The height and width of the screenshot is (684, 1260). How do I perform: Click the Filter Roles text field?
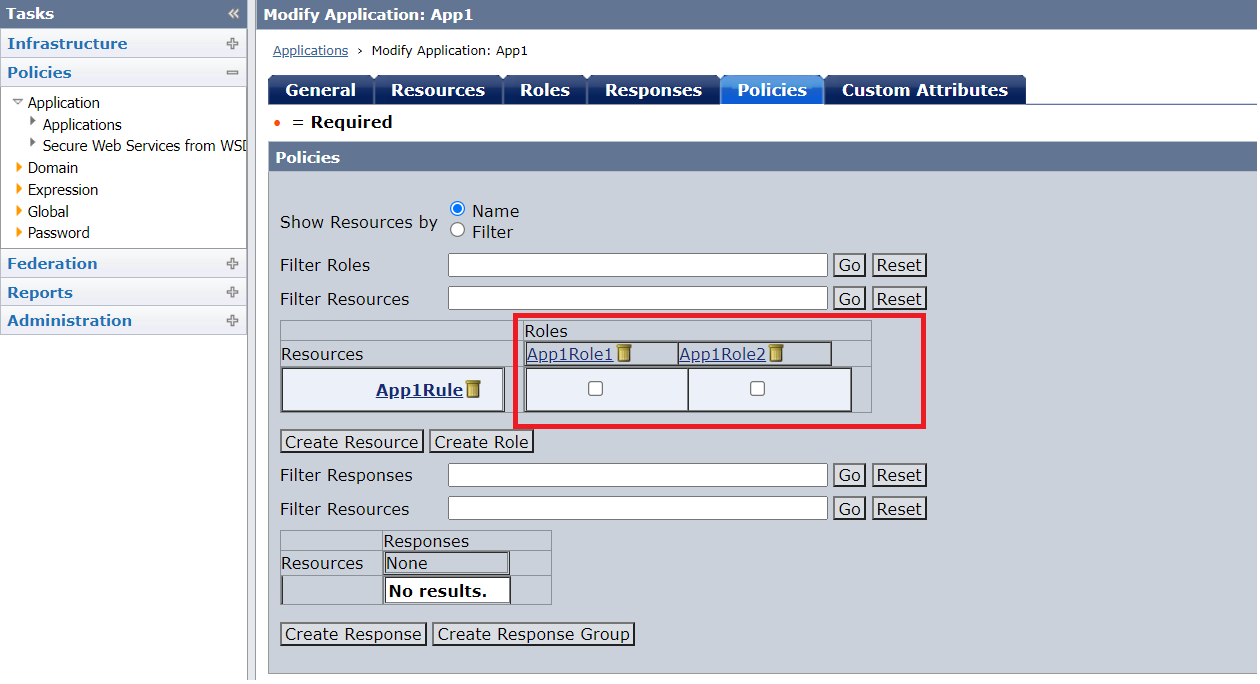point(637,265)
